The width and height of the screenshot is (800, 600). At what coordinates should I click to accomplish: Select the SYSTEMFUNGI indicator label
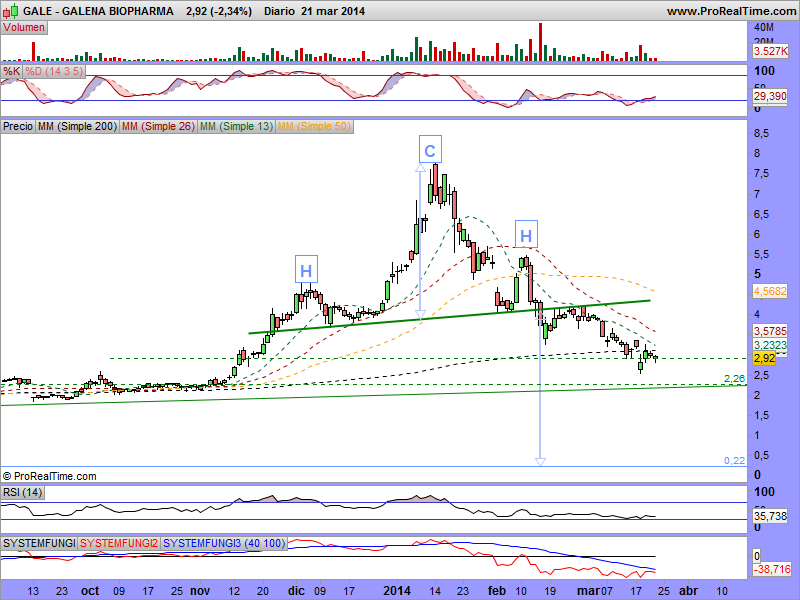pyautogui.click(x=39, y=543)
